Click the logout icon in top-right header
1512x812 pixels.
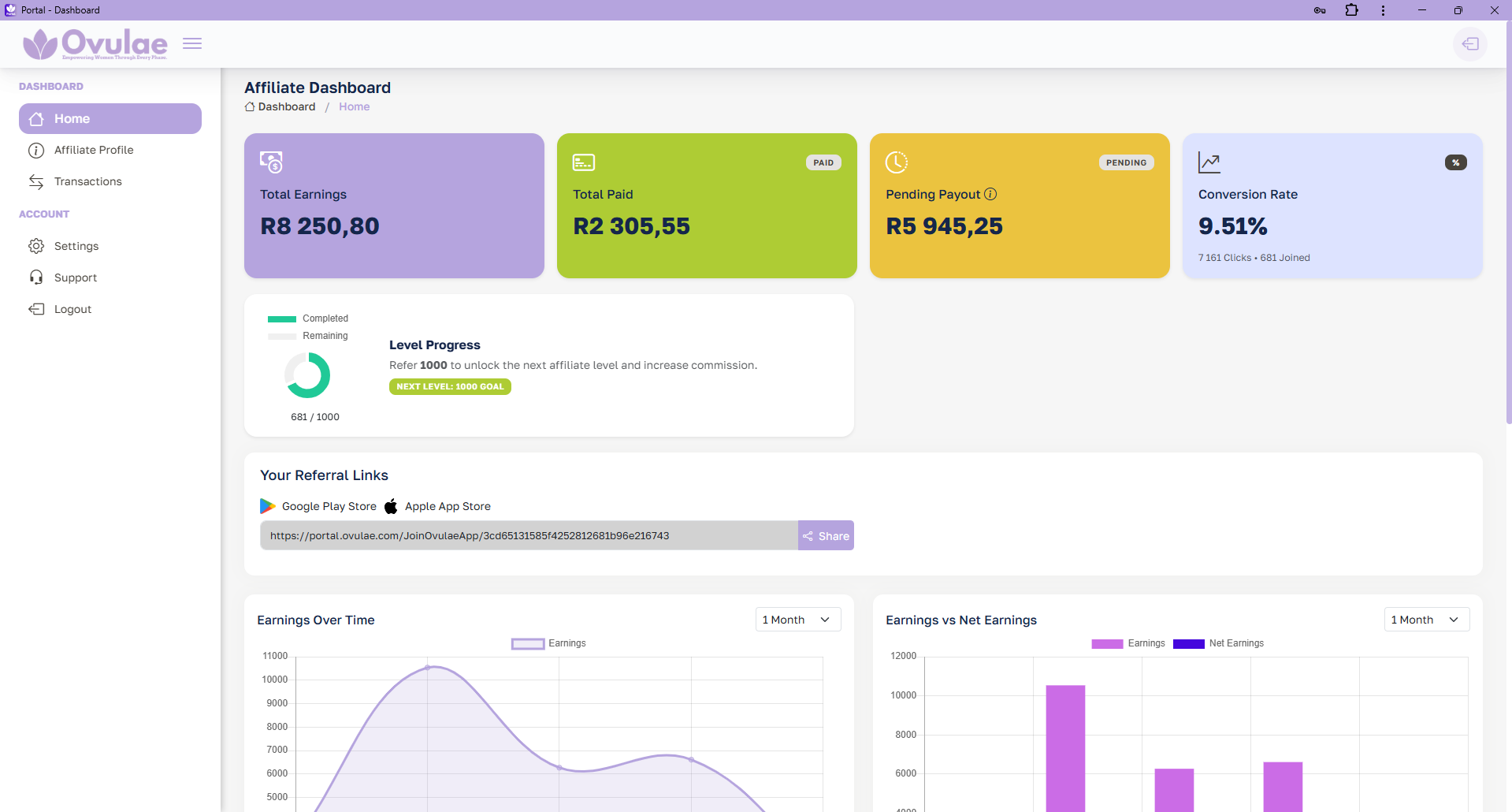click(x=1469, y=44)
